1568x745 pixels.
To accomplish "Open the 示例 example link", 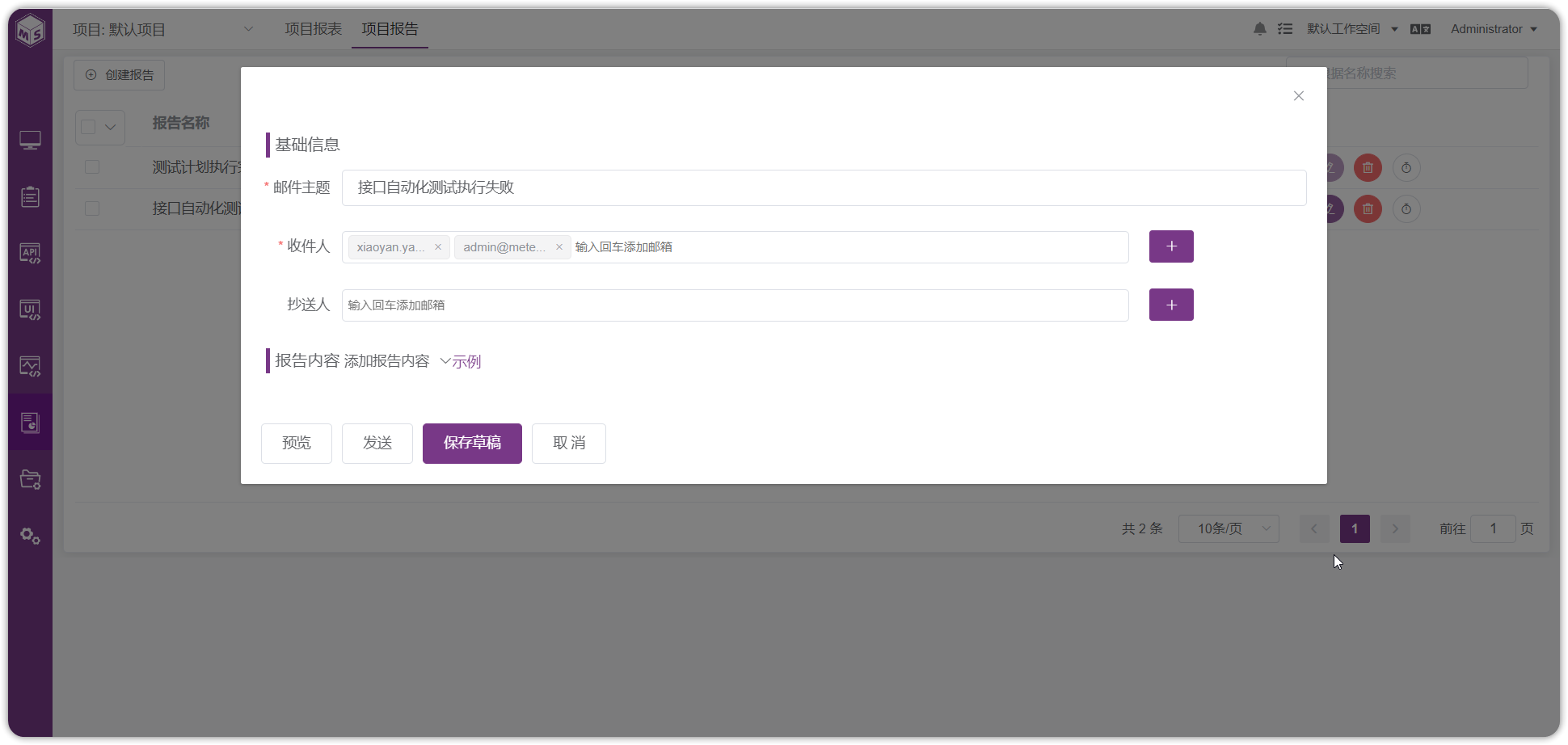I will coord(466,362).
